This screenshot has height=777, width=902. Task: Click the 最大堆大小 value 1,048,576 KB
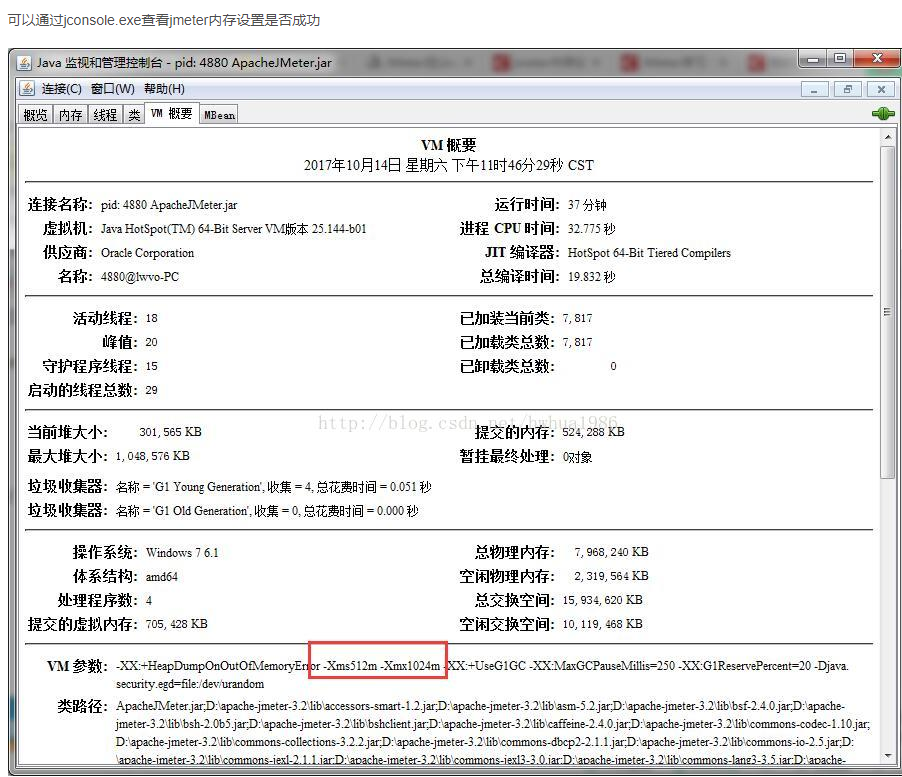[152, 456]
